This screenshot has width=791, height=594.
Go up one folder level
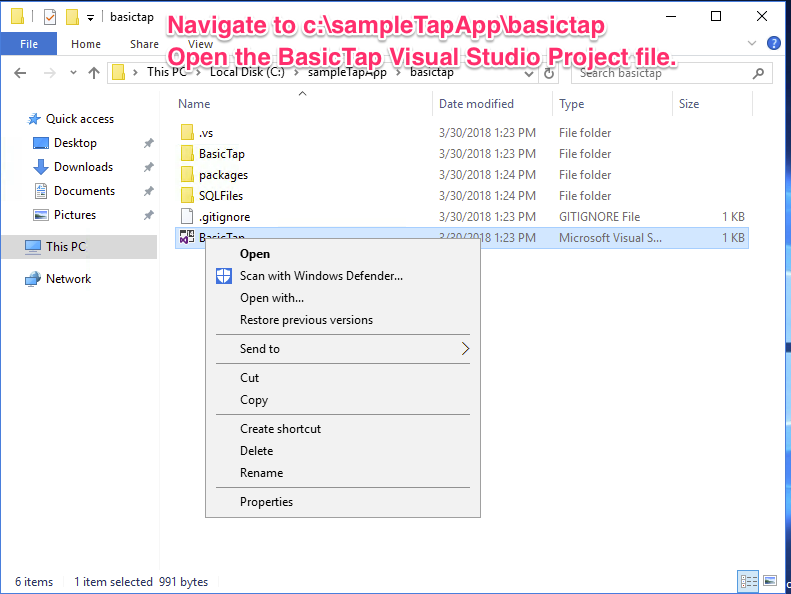coord(94,73)
